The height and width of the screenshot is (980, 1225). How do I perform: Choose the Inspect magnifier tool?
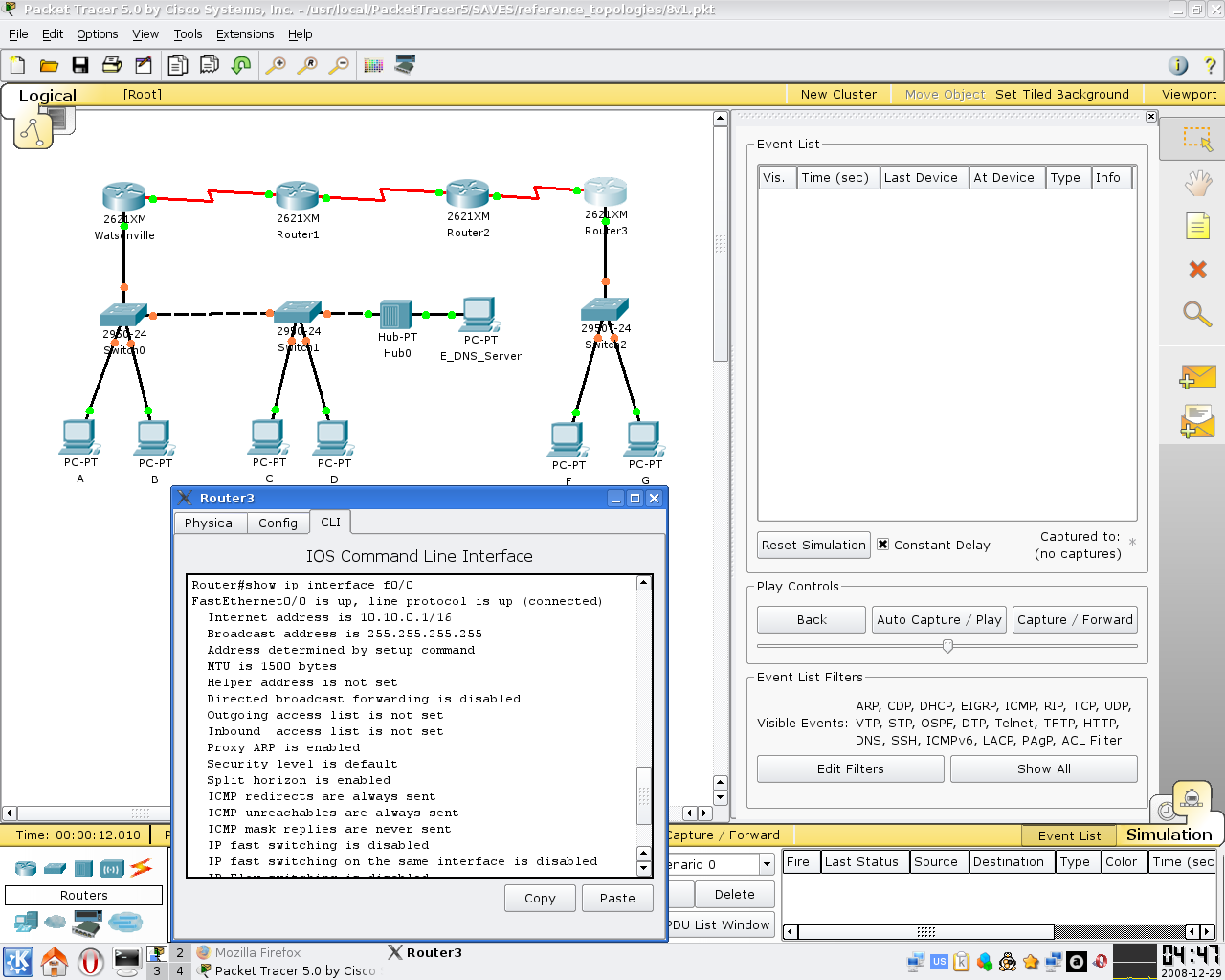[1197, 314]
